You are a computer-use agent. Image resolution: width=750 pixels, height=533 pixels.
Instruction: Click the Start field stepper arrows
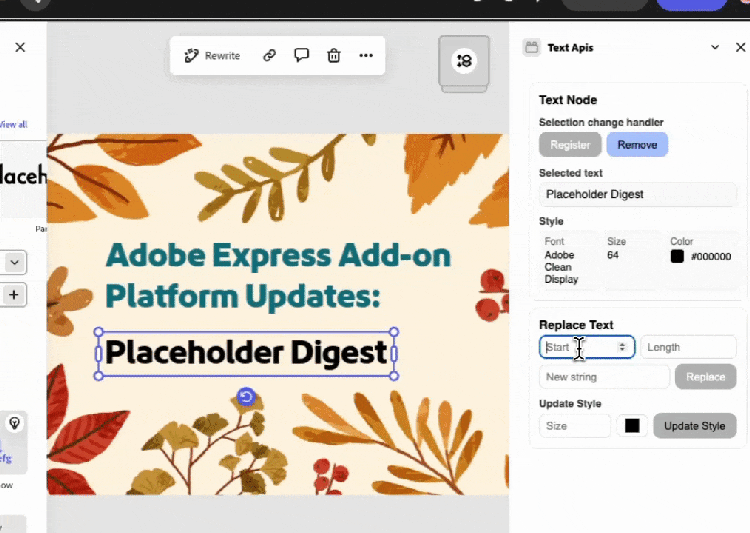point(623,347)
